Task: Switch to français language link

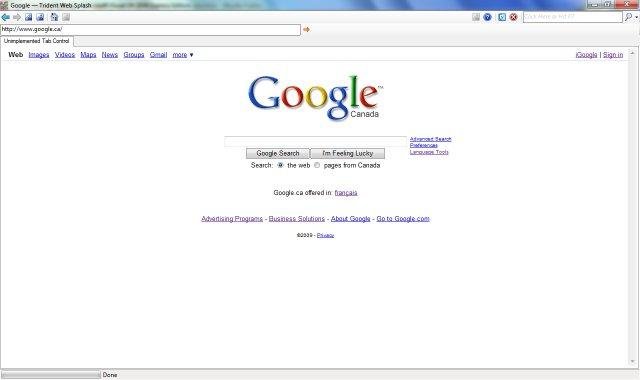Action: pyautogui.click(x=346, y=193)
